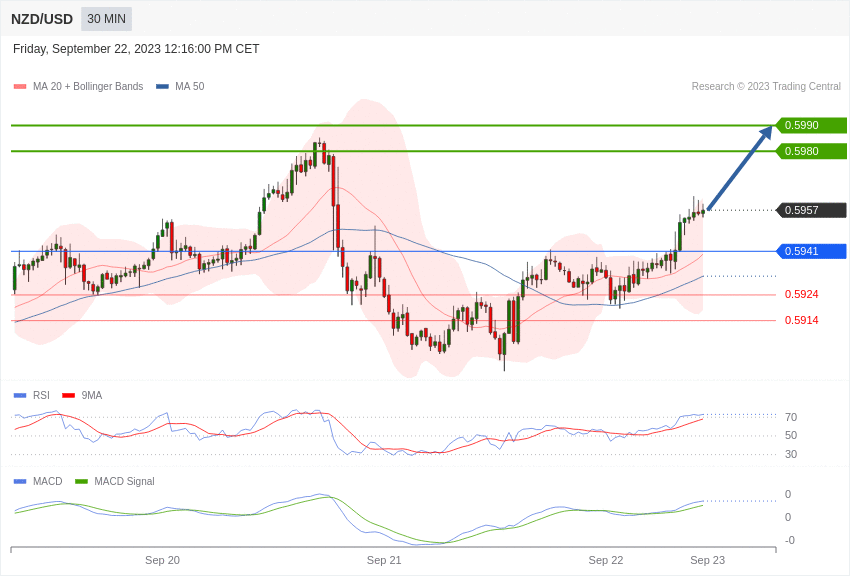Click the RSI 50 axis value

tap(791, 435)
